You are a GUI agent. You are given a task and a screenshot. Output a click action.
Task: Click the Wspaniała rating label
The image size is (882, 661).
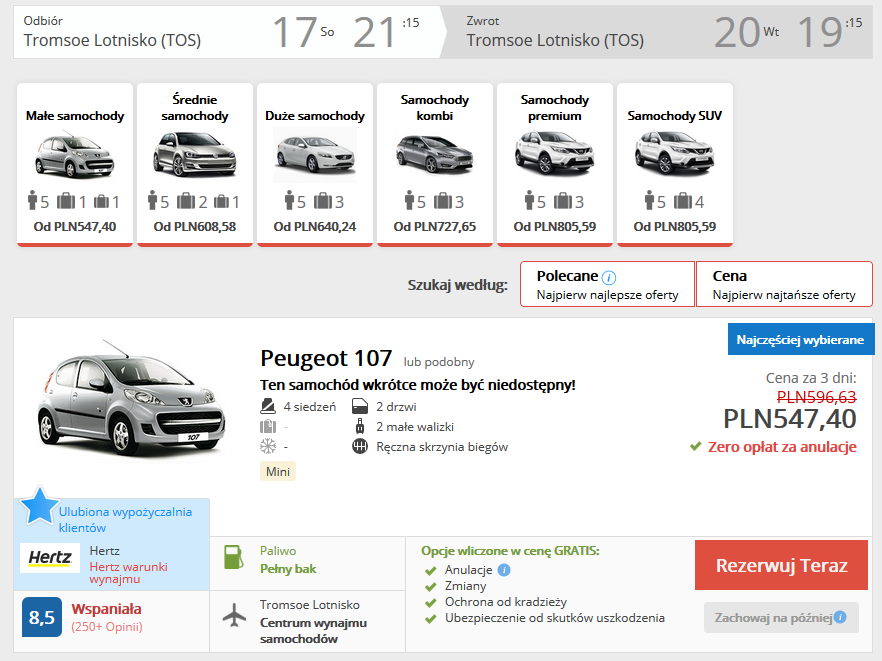click(x=106, y=609)
